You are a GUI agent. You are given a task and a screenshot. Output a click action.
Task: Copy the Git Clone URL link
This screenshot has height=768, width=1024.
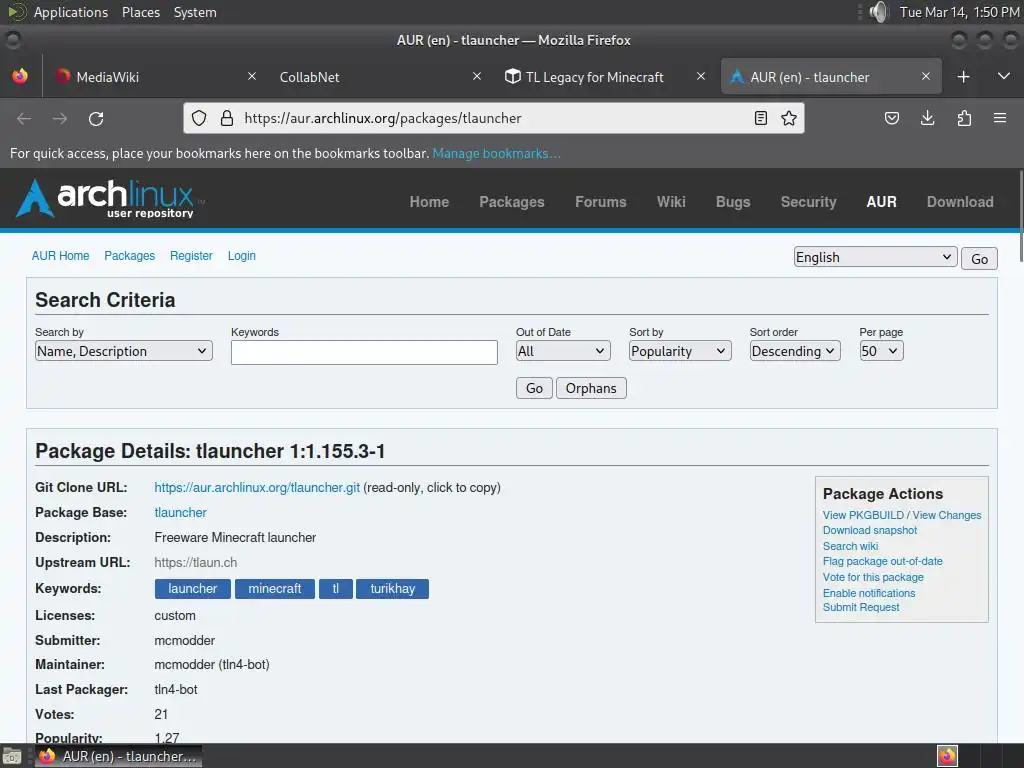click(x=257, y=488)
